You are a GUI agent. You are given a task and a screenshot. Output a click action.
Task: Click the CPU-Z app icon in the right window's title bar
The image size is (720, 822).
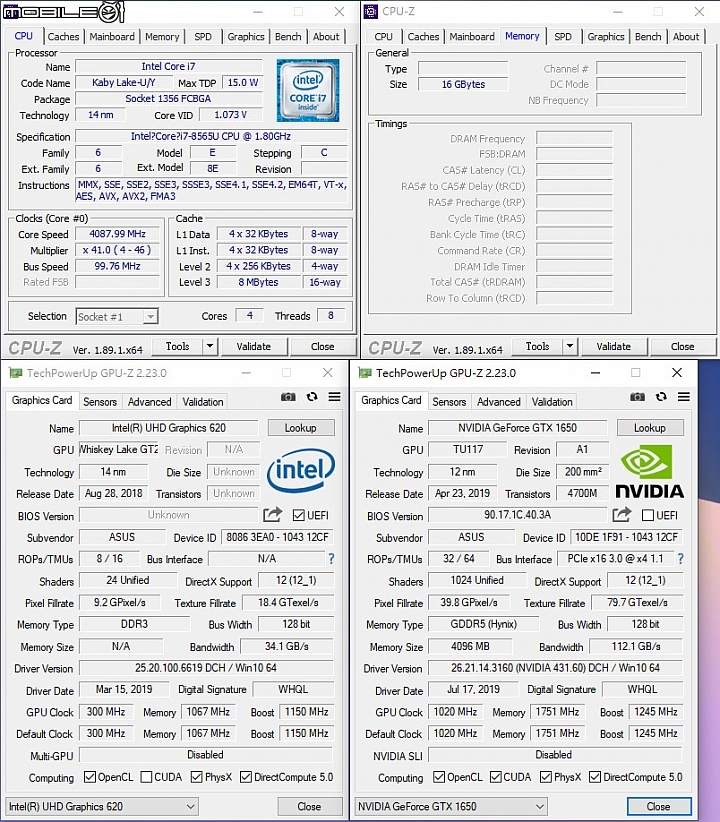(371, 12)
